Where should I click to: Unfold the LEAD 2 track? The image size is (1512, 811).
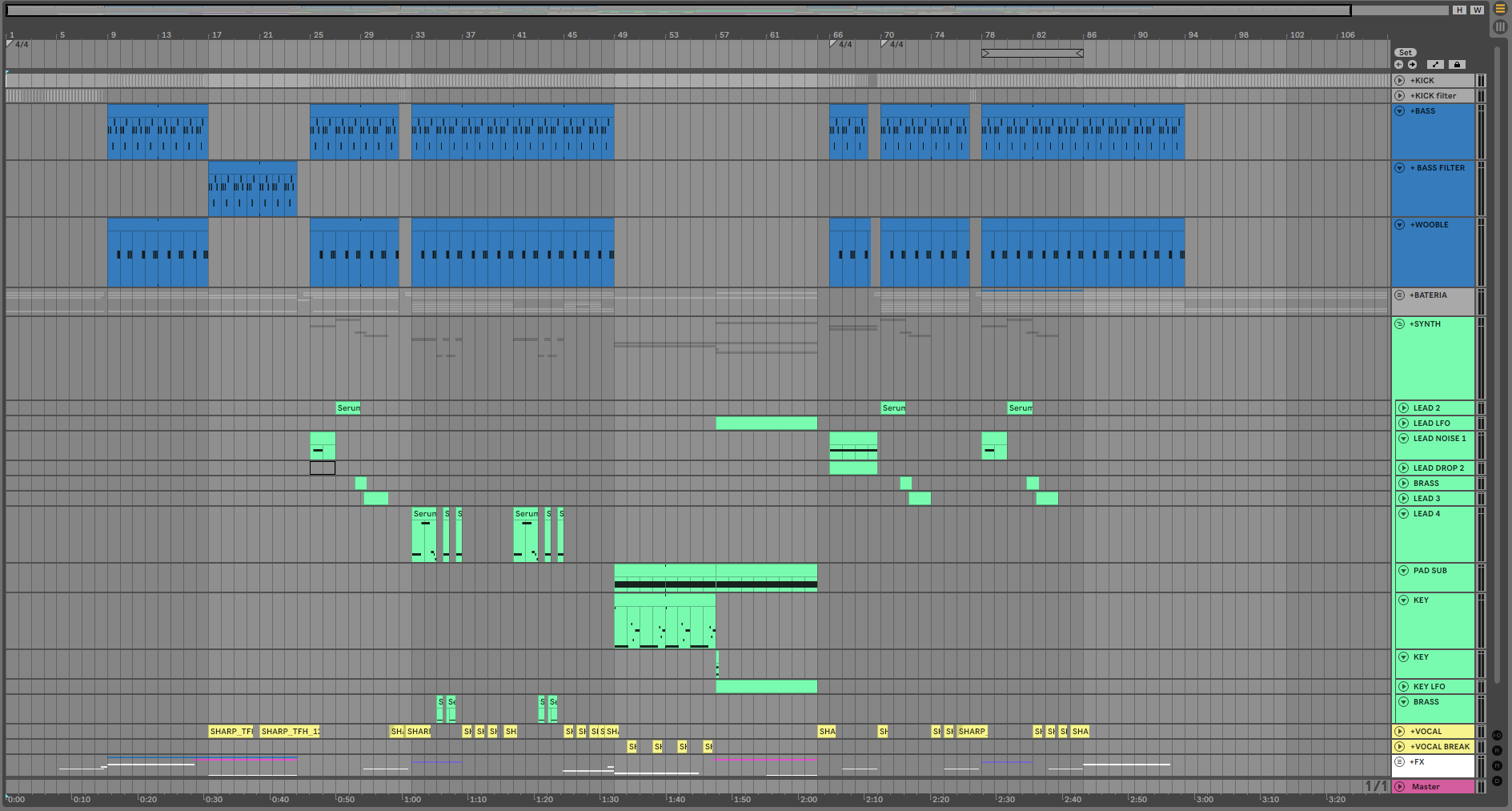[1404, 408]
